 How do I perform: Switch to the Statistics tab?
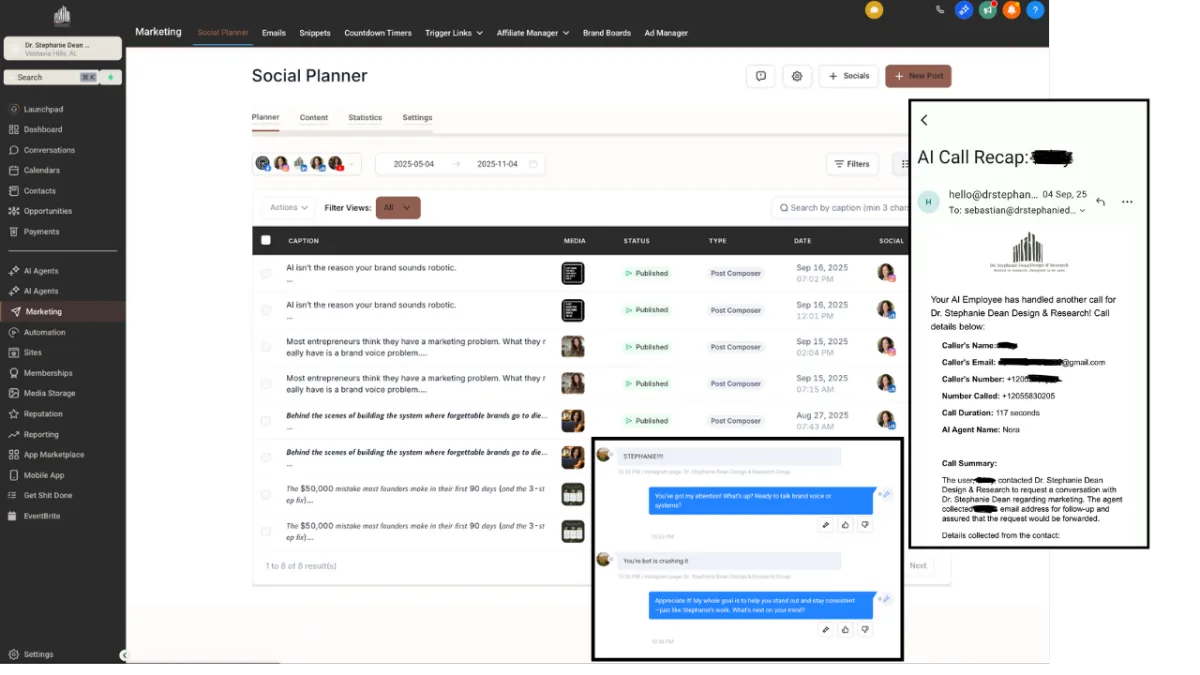coord(365,117)
